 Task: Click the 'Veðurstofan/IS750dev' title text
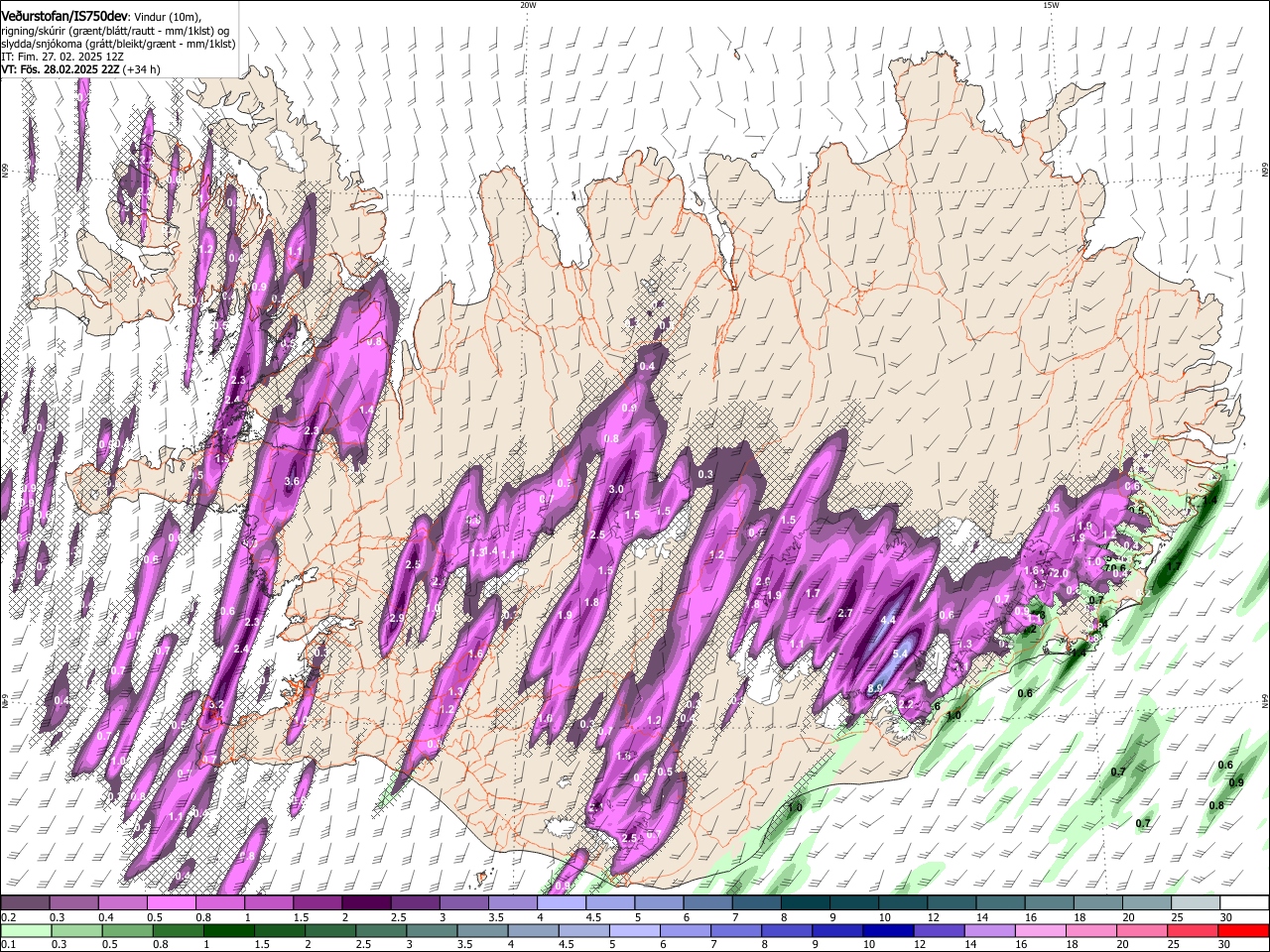[x=64, y=16]
